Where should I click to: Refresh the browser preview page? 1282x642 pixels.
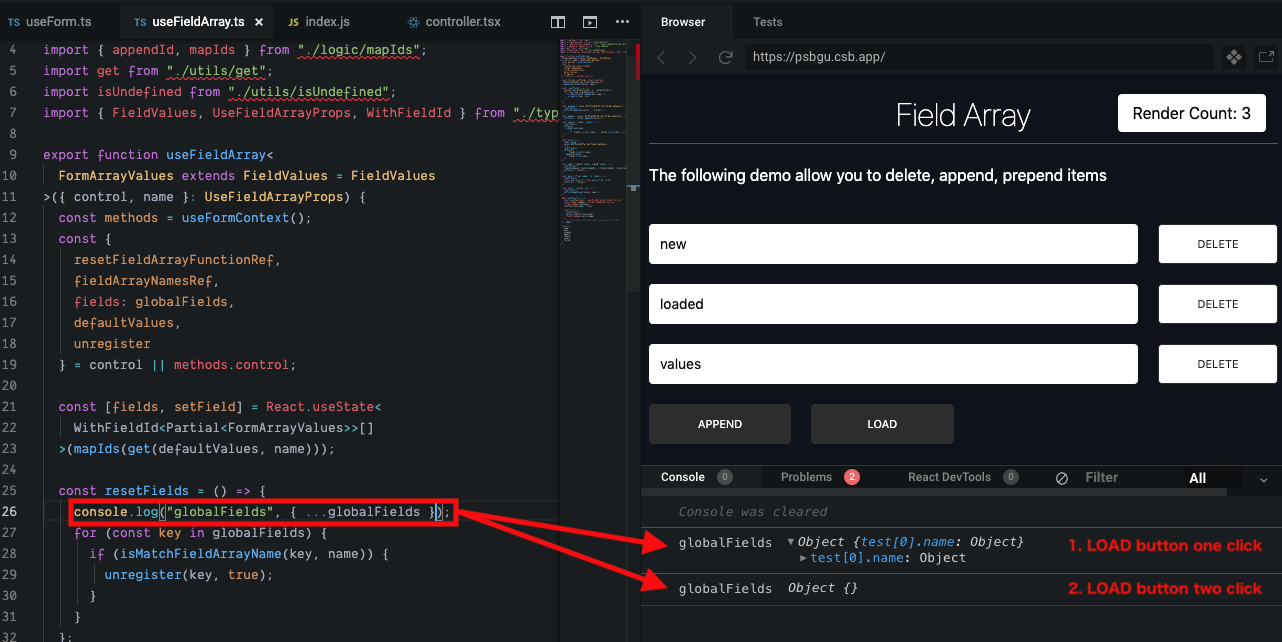(x=726, y=57)
